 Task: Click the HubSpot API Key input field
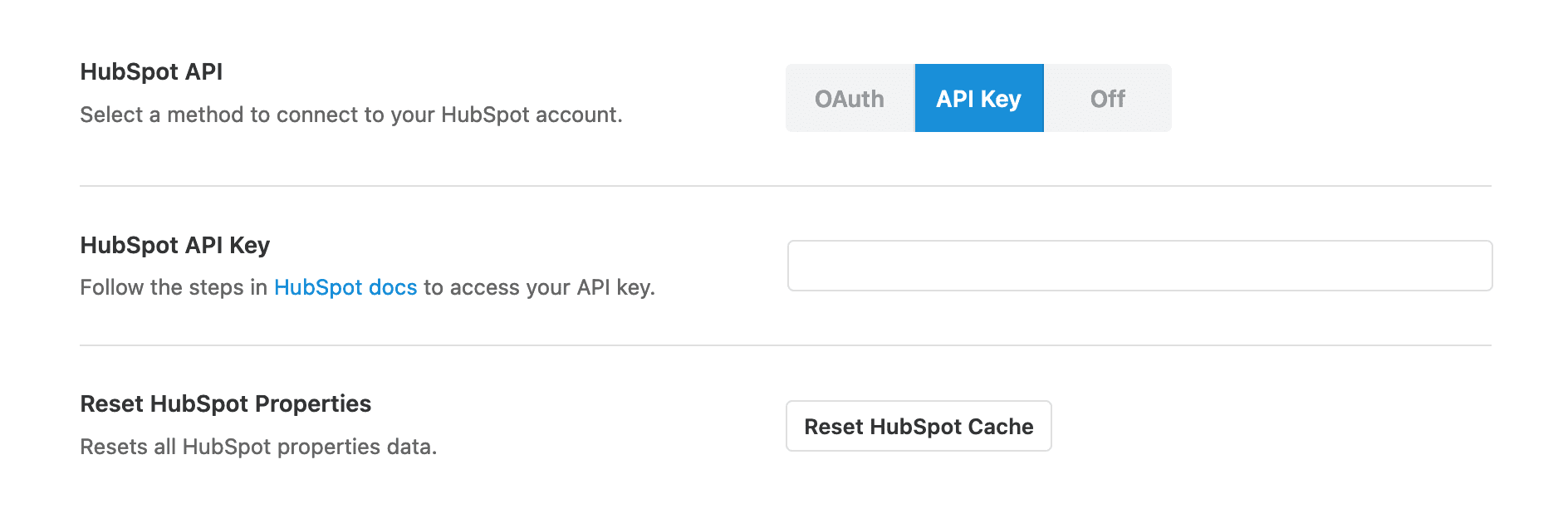point(1139,266)
